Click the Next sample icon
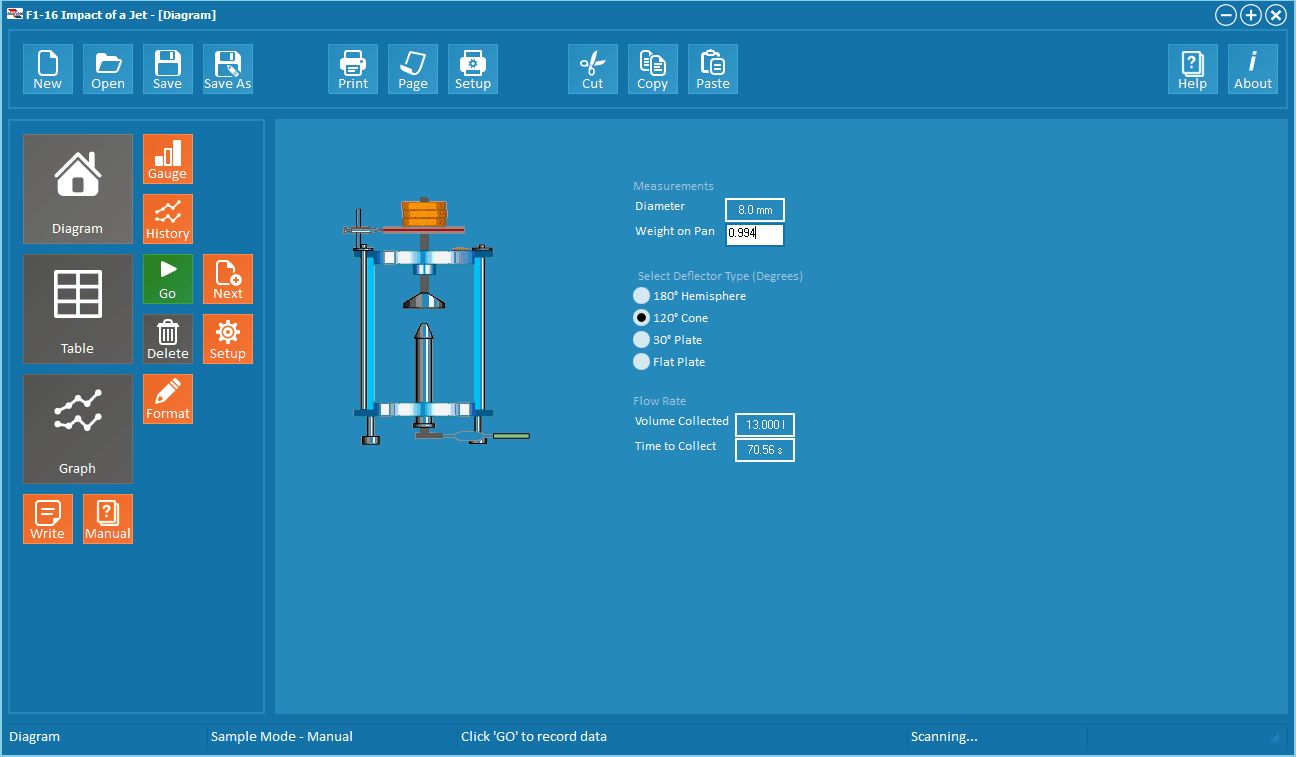This screenshot has height=757, width=1296. point(228,278)
